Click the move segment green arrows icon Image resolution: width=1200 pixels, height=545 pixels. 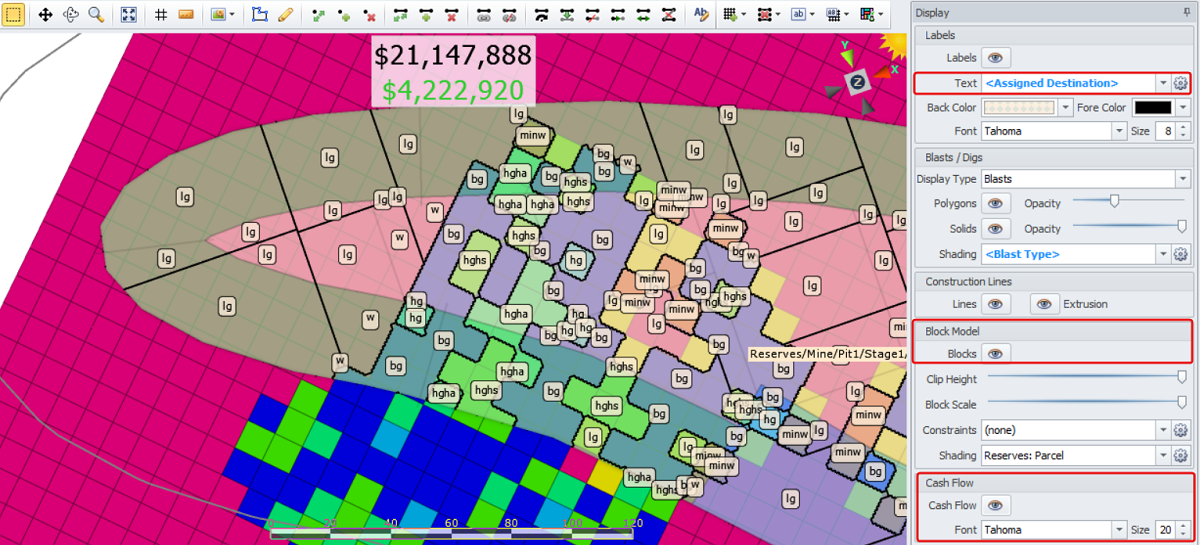[400, 14]
